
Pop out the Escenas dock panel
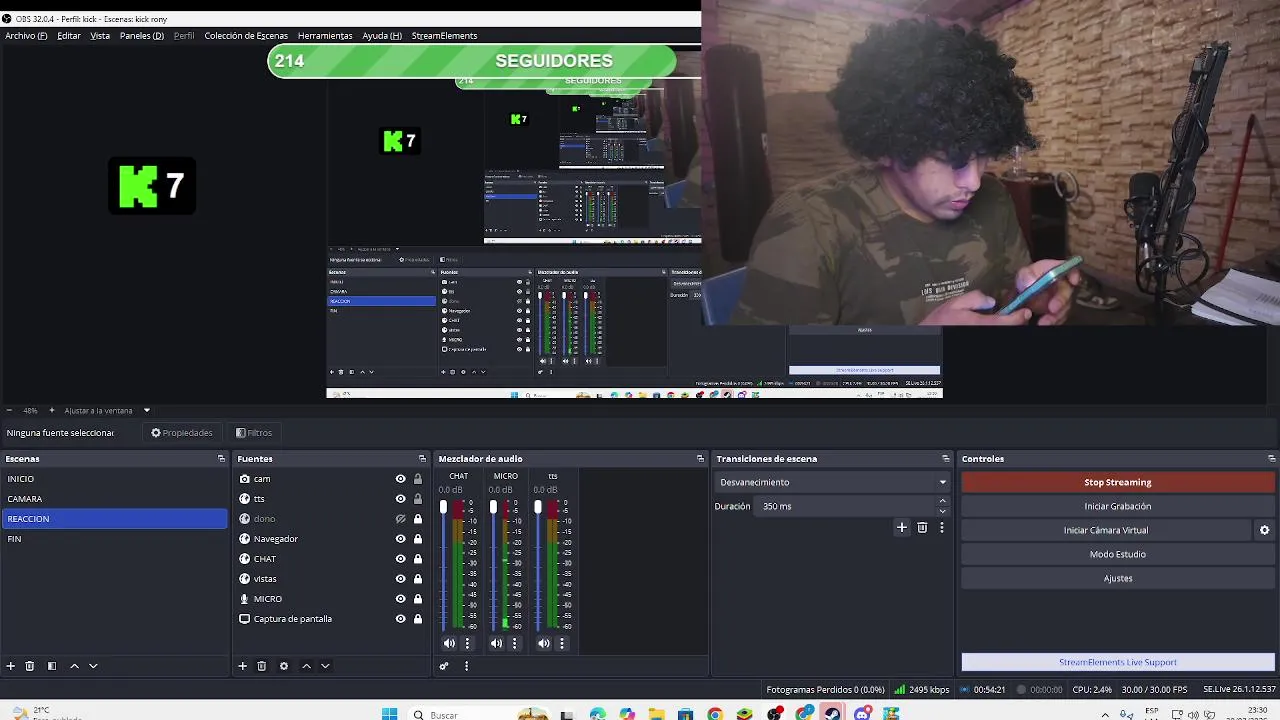(x=221, y=459)
